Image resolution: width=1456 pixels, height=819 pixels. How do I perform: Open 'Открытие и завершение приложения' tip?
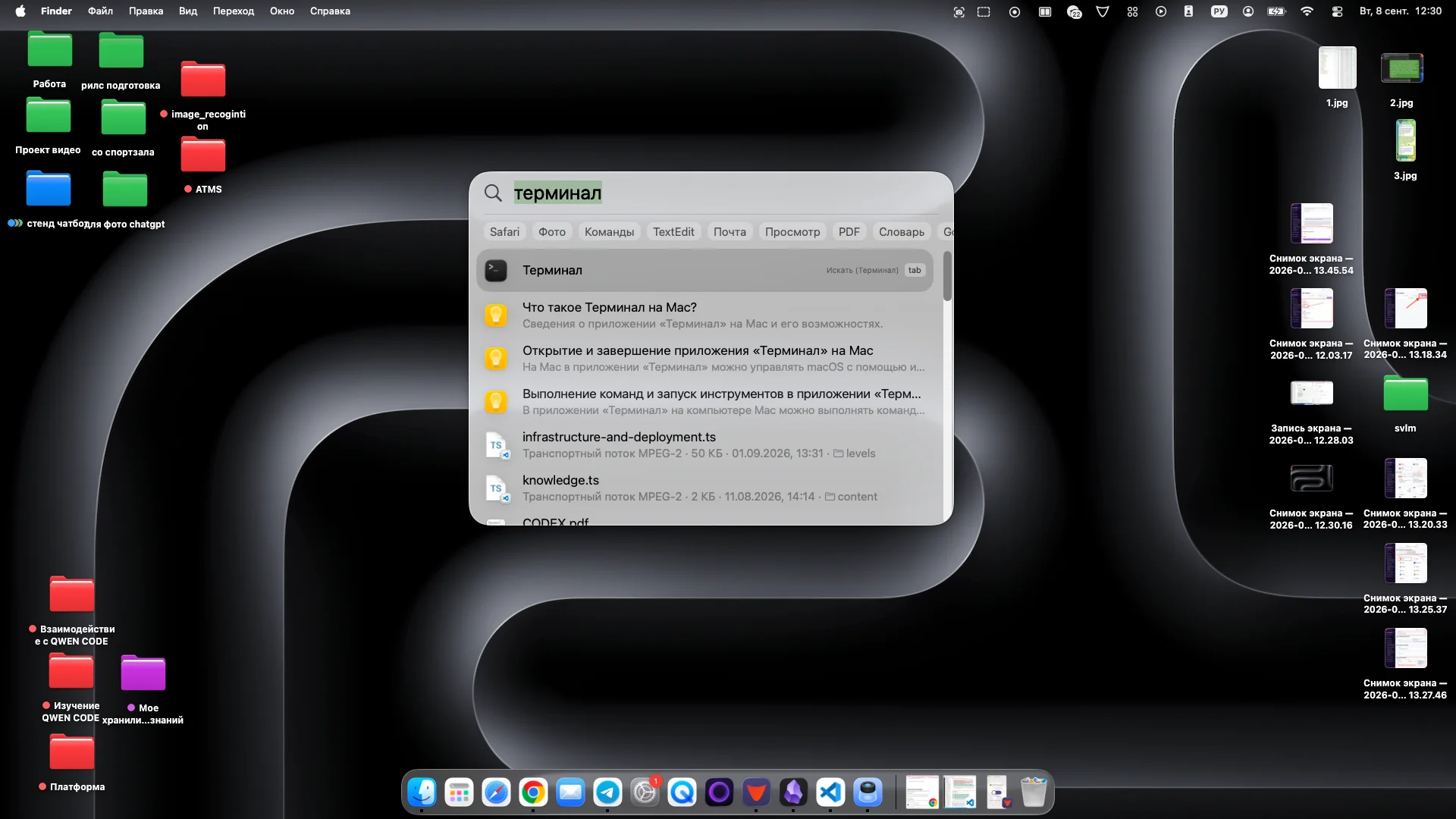[704, 358]
